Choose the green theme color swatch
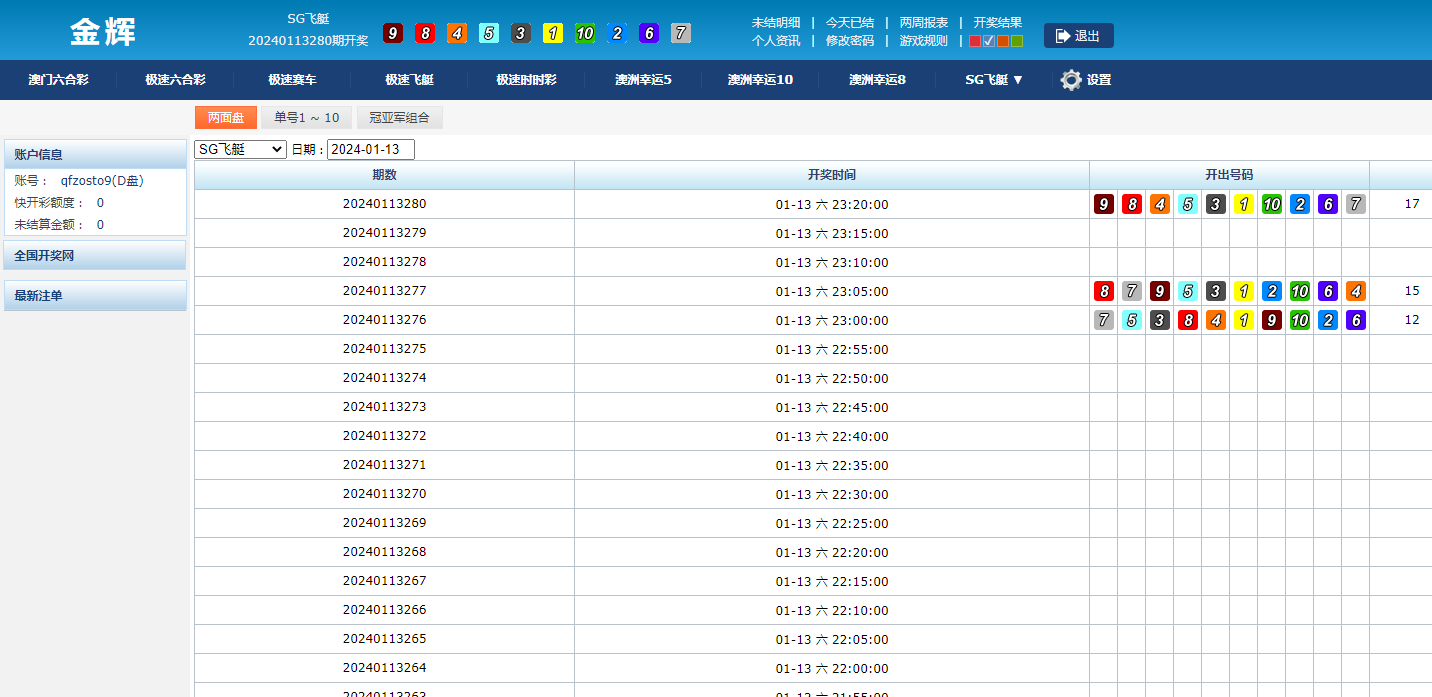Image resolution: width=1432 pixels, height=697 pixels. (x=1017, y=41)
